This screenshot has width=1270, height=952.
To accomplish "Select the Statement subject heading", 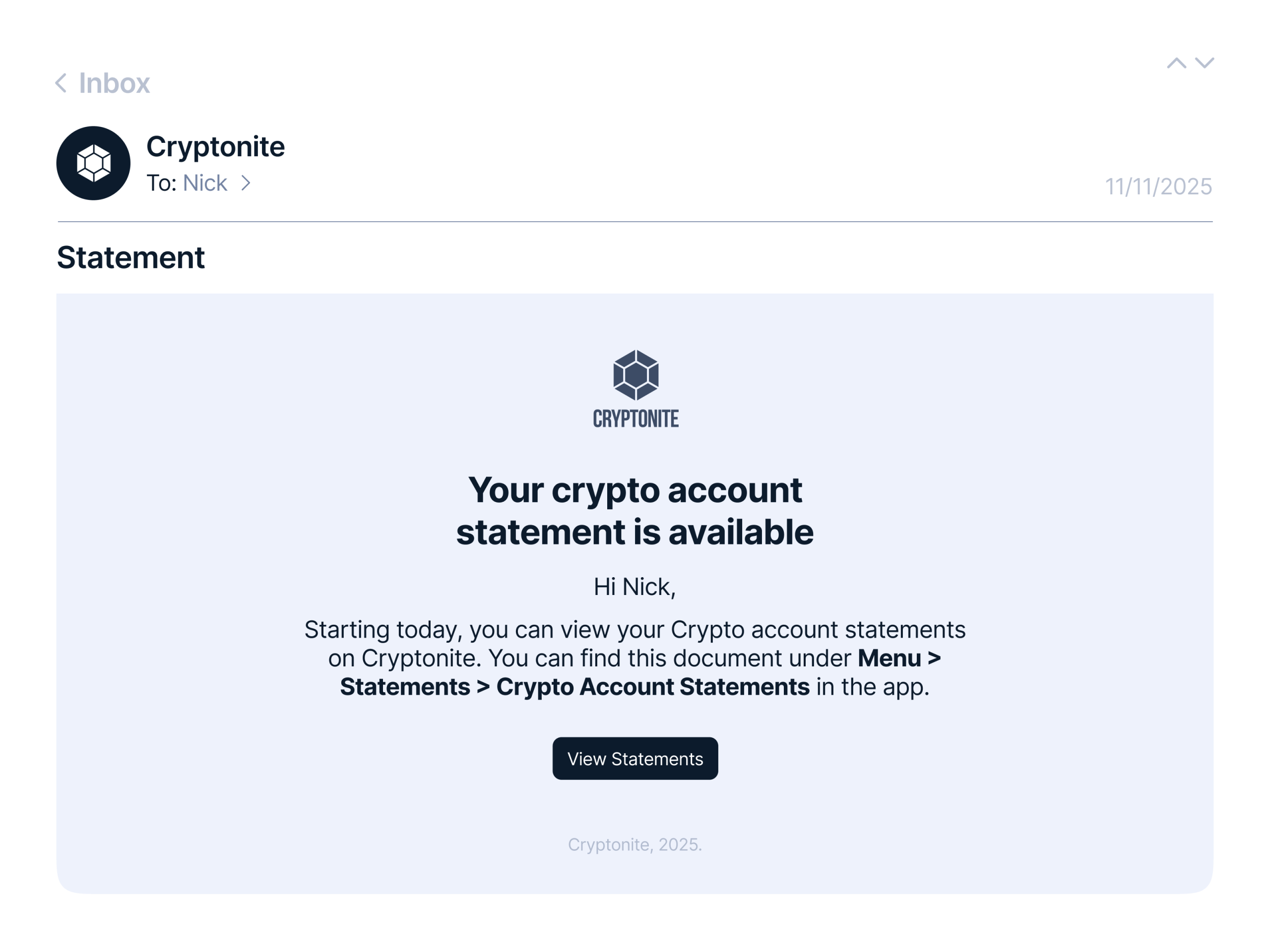I will coord(131,258).
